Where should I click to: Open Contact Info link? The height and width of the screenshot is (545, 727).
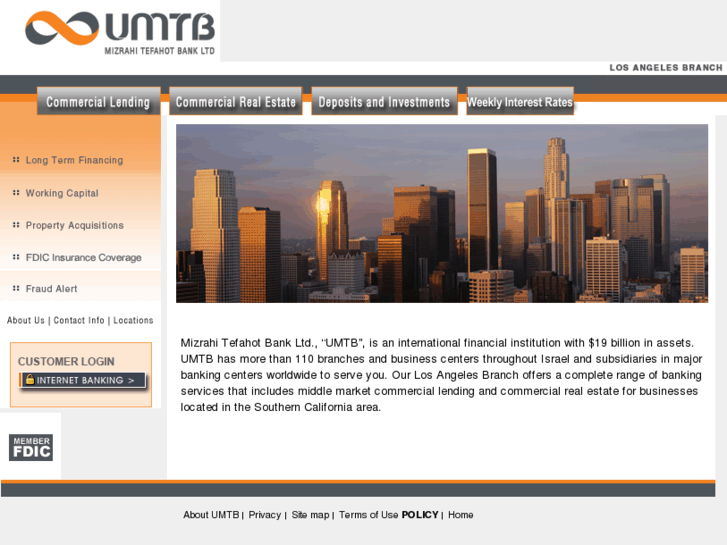(x=79, y=320)
